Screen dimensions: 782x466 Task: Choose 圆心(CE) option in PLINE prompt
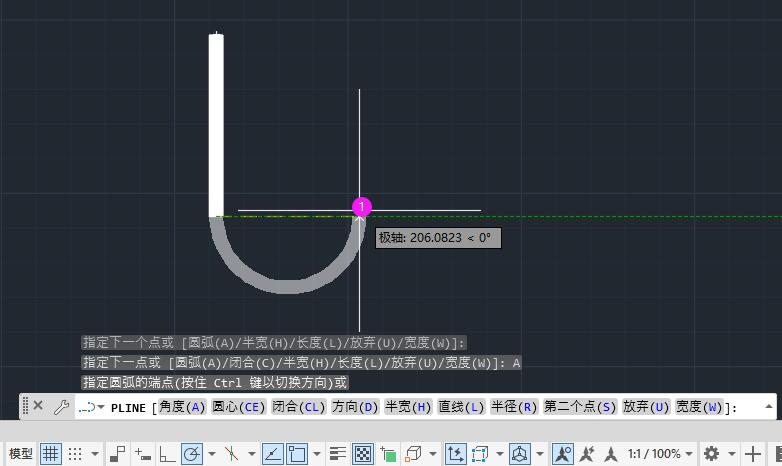pos(239,407)
